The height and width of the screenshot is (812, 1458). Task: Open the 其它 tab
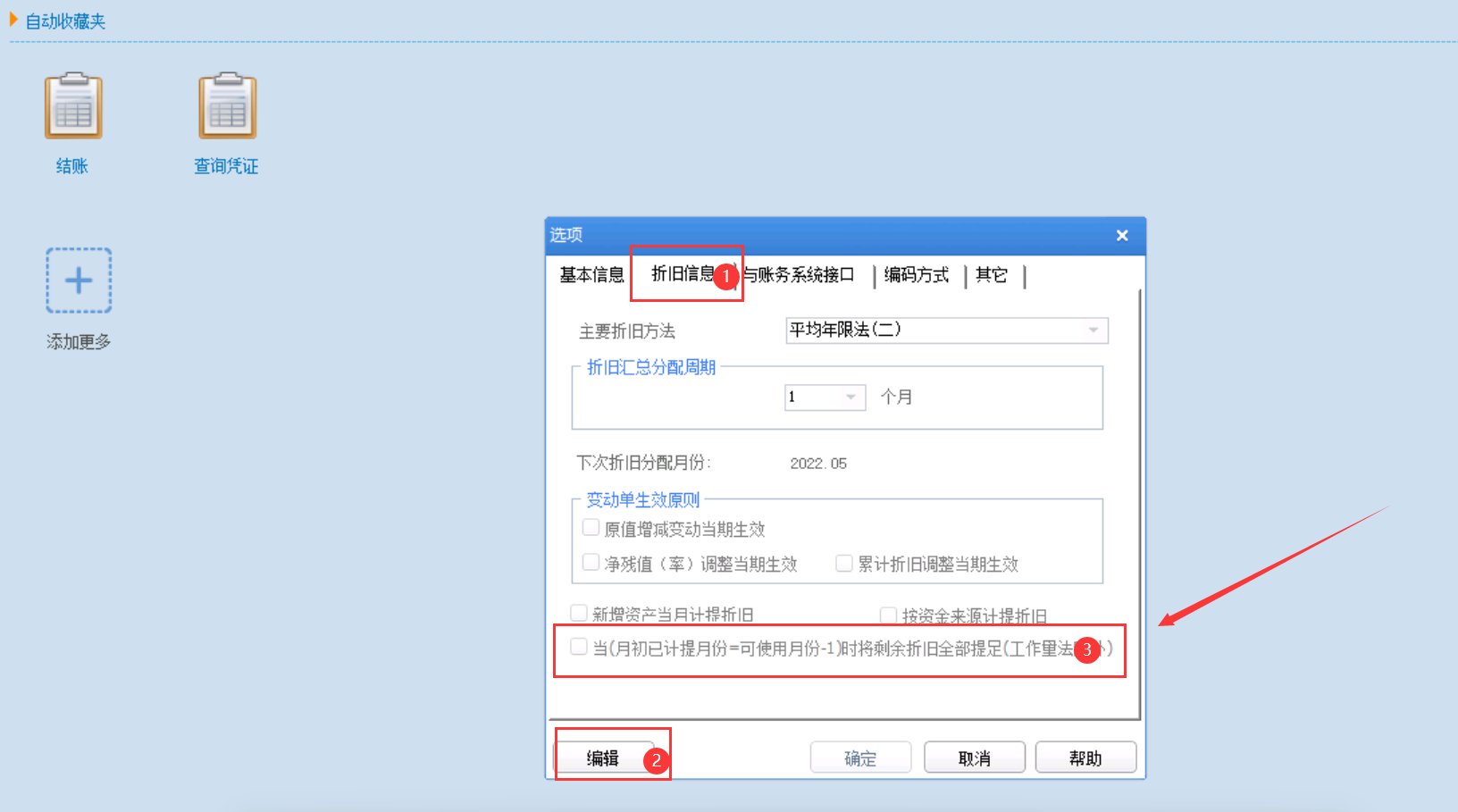[991, 275]
